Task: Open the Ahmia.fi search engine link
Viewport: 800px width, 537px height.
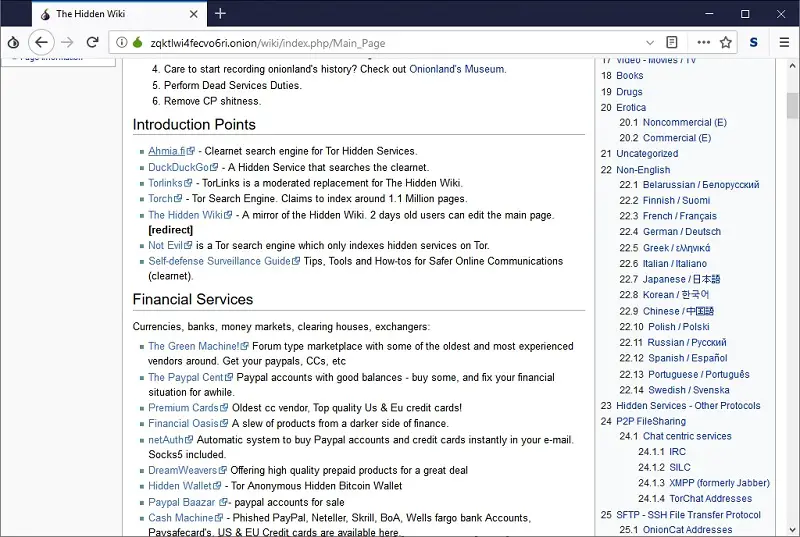Action: (171, 151)
